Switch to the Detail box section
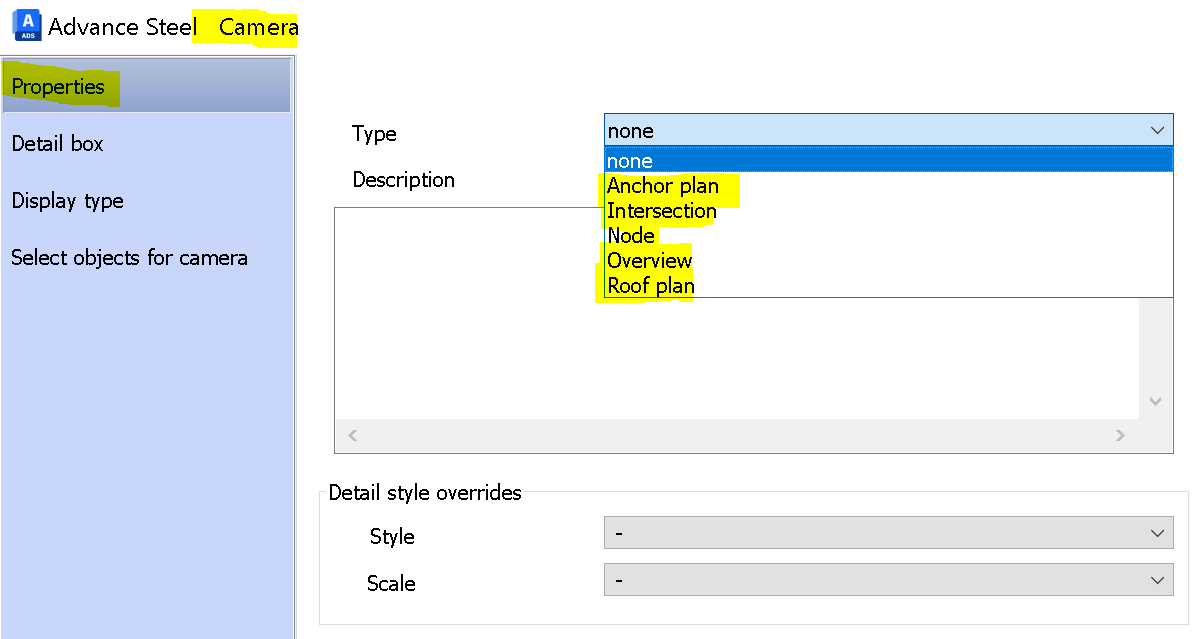Viewport: 1201px width, 639px height. pos(57,143)
